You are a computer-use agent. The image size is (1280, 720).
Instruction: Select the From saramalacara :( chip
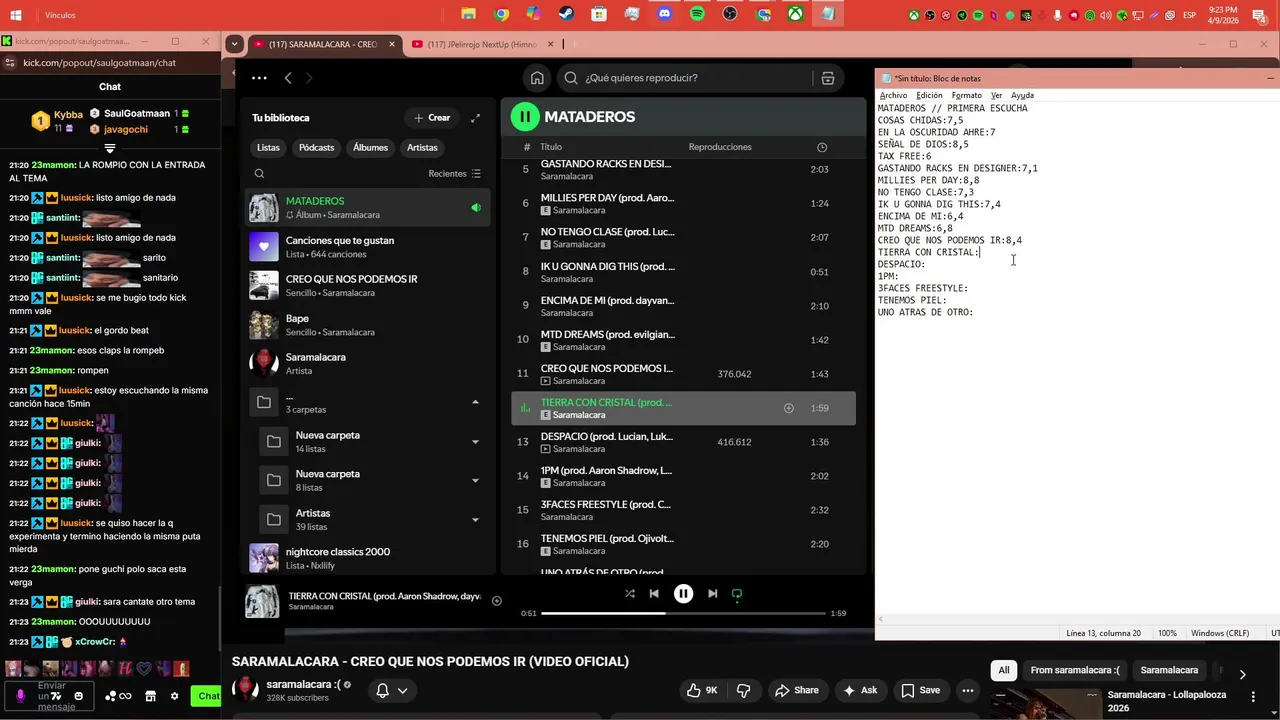tap(1075, 670)
